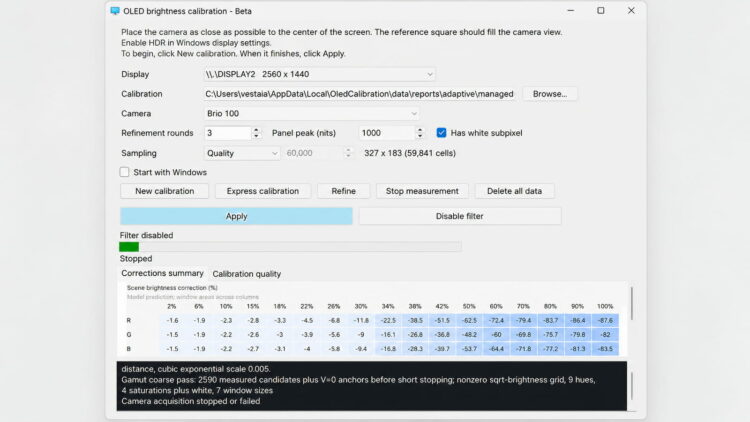Screen dimensions: 750x422
Task: Click the Apply button
Action: coord(236,216)
